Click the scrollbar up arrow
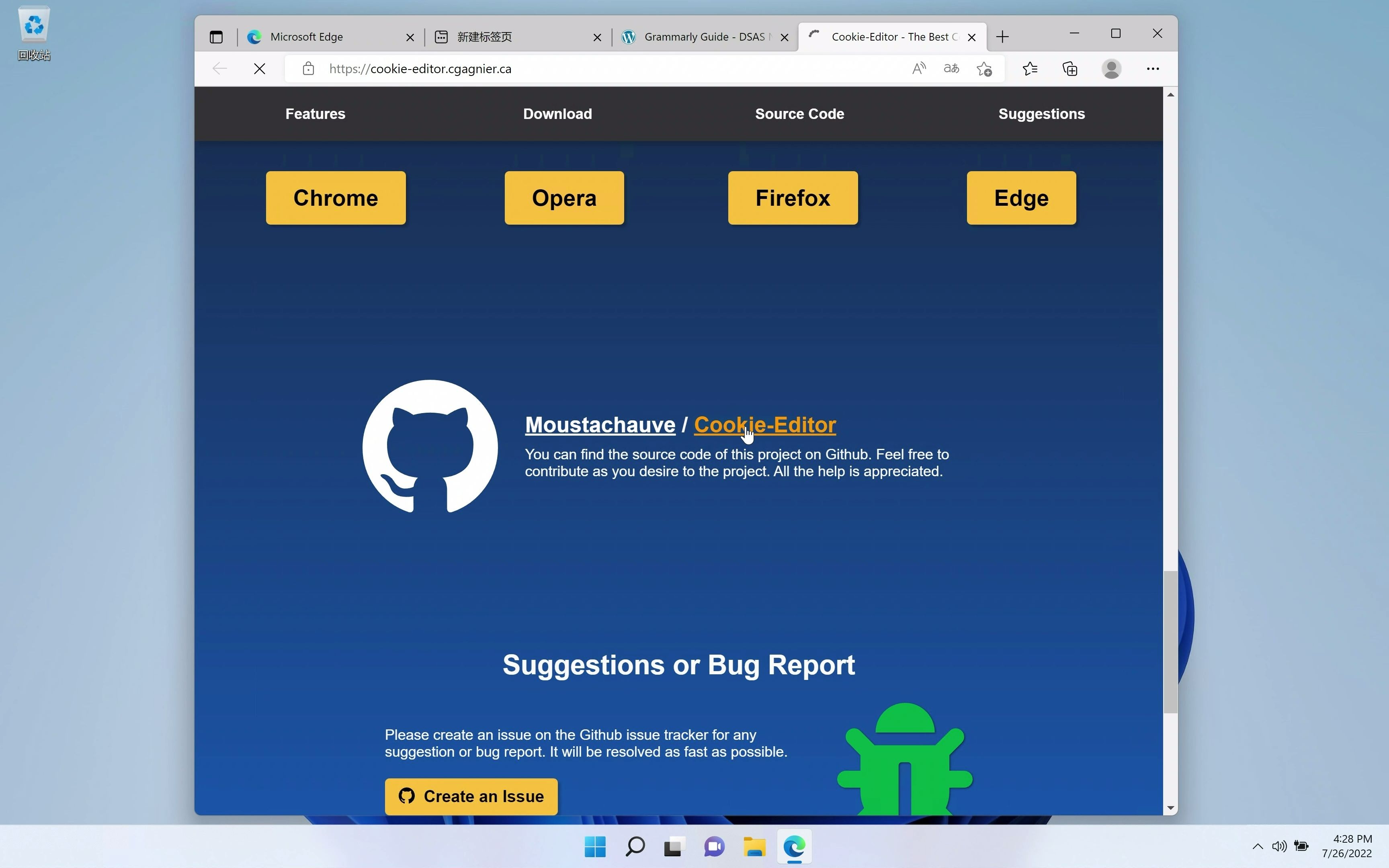The width and height of the screenshot is (1389, 868). tap(1170, 94)
